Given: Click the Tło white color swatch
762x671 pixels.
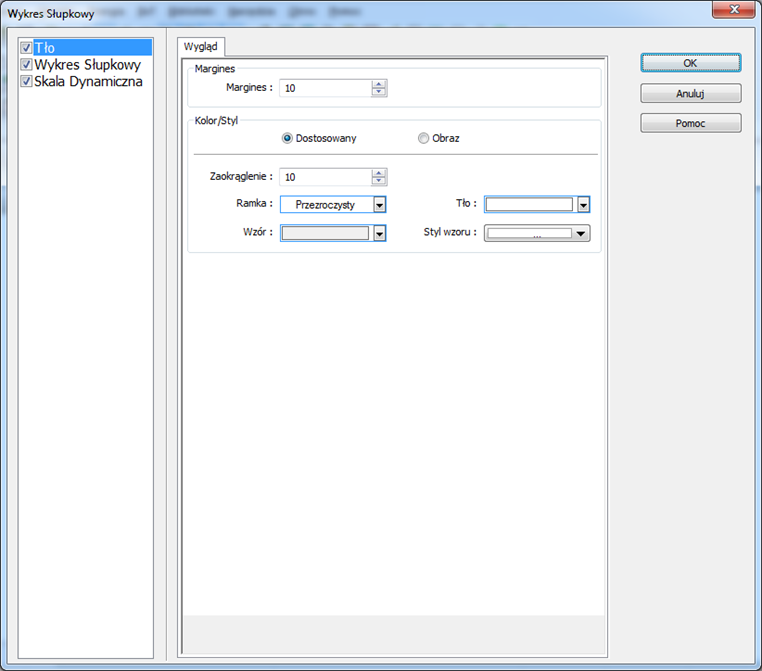Looking at the screenshot, I should tap(529, 205).
